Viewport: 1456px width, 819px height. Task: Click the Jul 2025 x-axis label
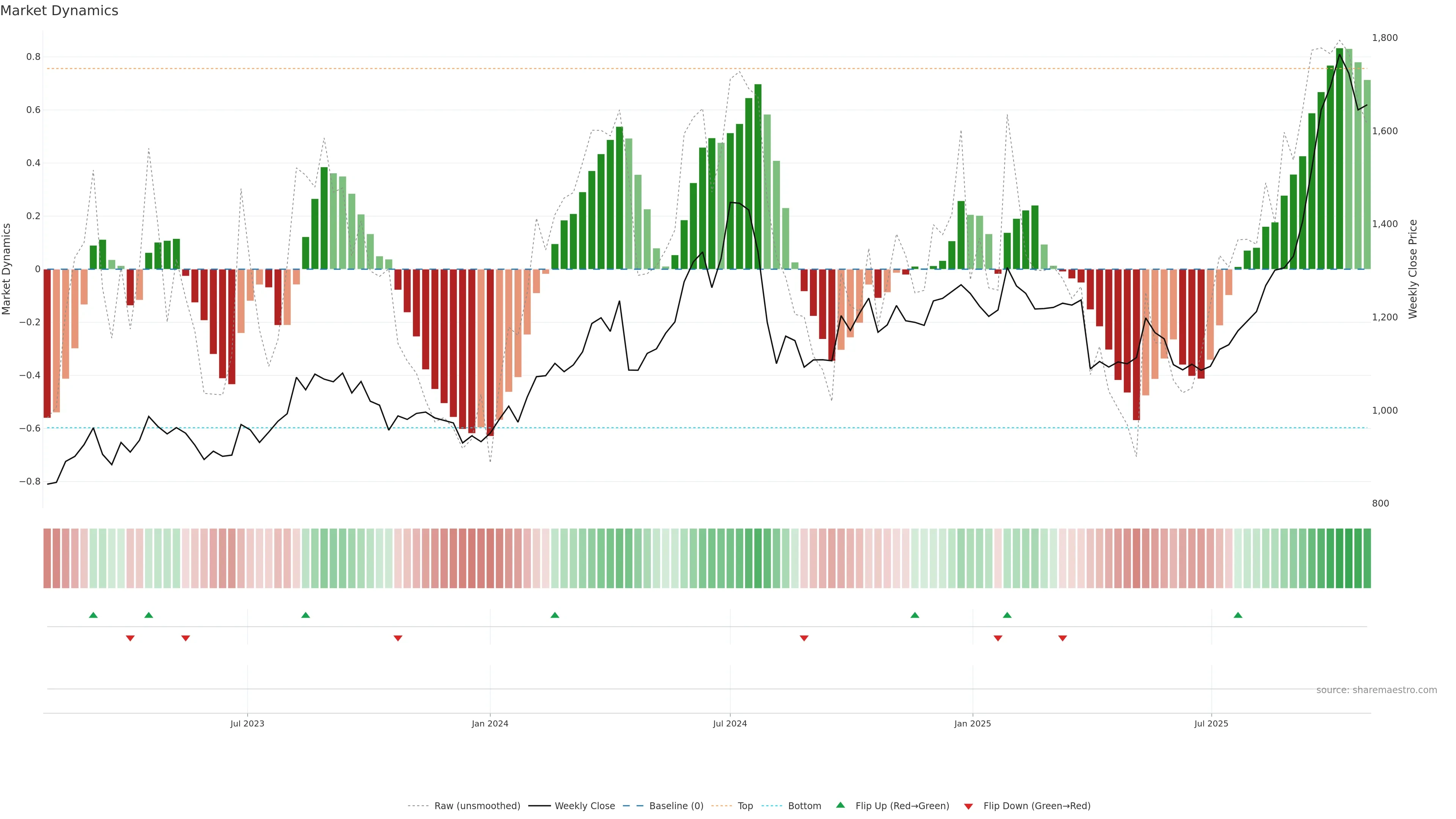tap(1211, 723)
